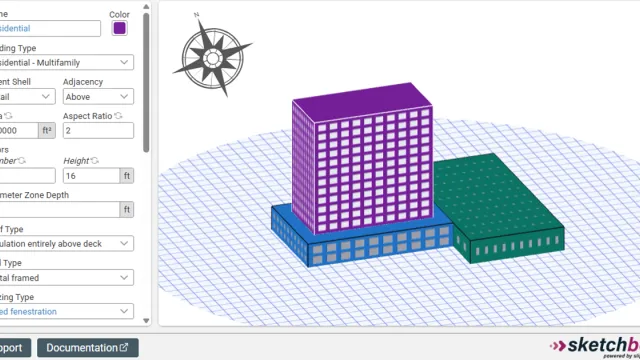Open the Documentation link button
The width and height of the screenshot is (640, 360).
point(88,348)
